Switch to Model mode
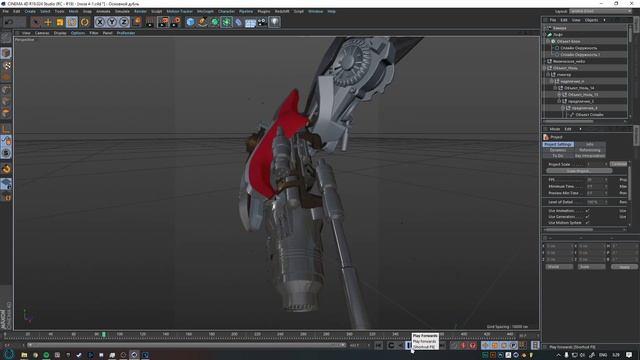The height and width of the screenshot is (360, 640). pyautogui.click(x=6, y=53)
